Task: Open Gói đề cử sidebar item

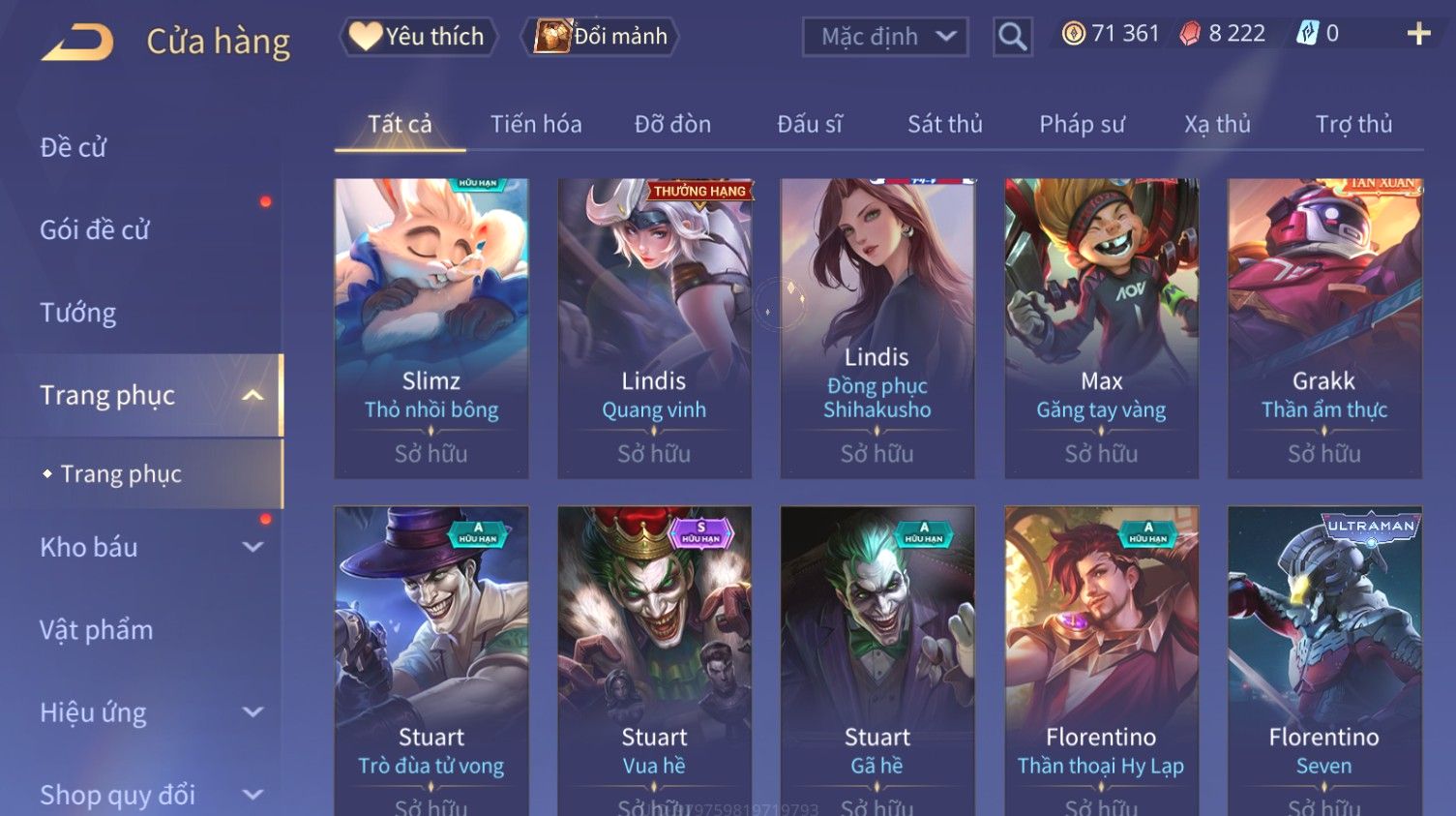Action: click(x=95, y=229)
